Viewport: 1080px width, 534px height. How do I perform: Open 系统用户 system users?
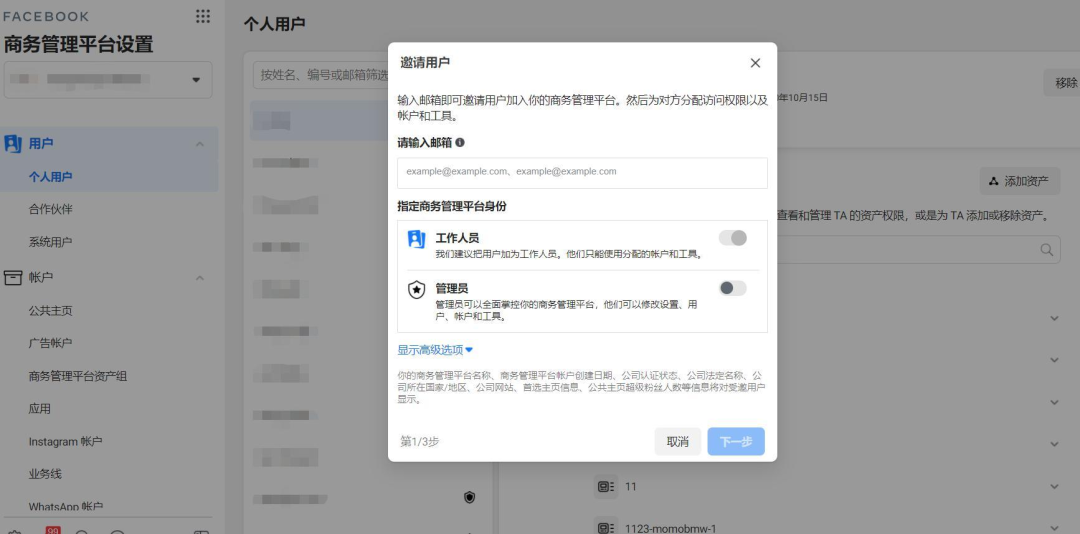tap(50, 242)
